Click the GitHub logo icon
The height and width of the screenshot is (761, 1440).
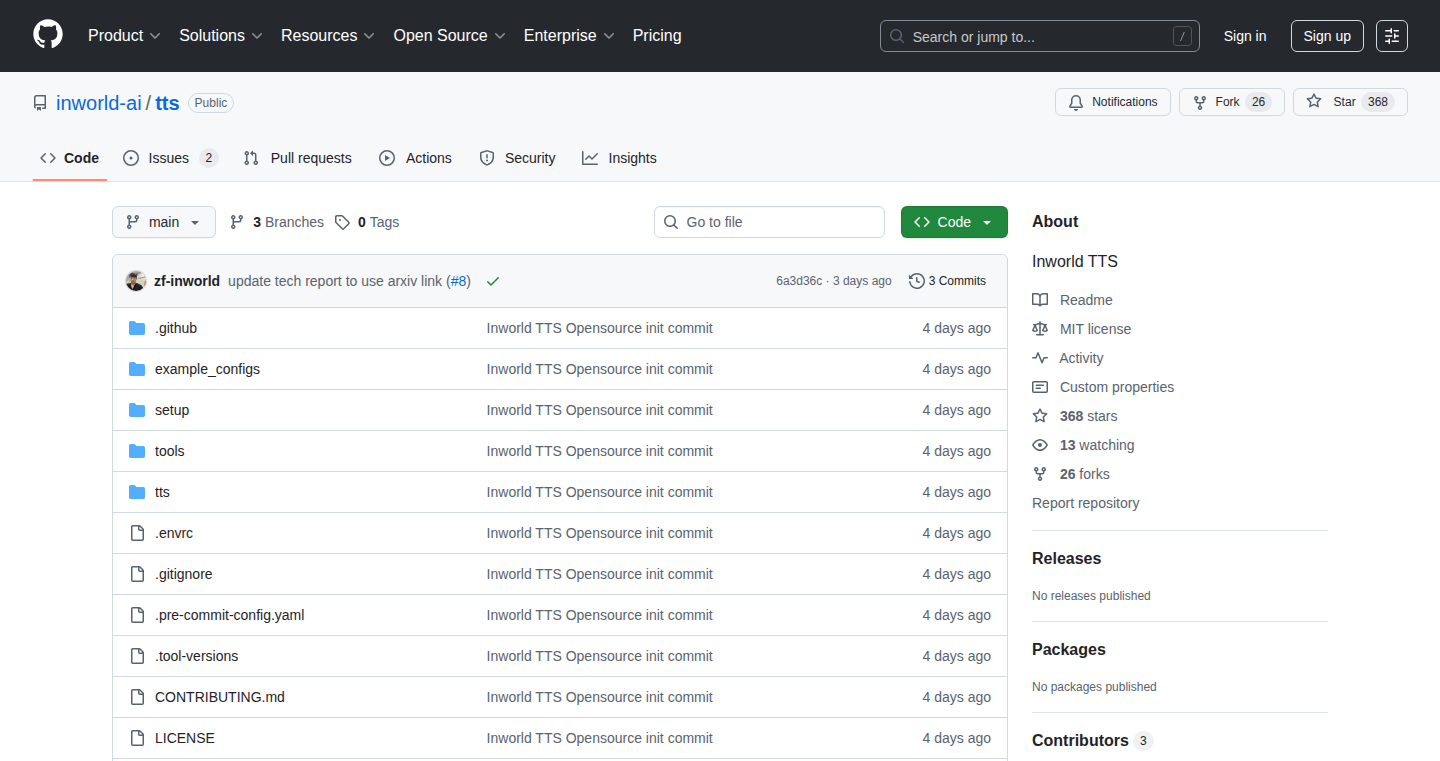point(48,35)
